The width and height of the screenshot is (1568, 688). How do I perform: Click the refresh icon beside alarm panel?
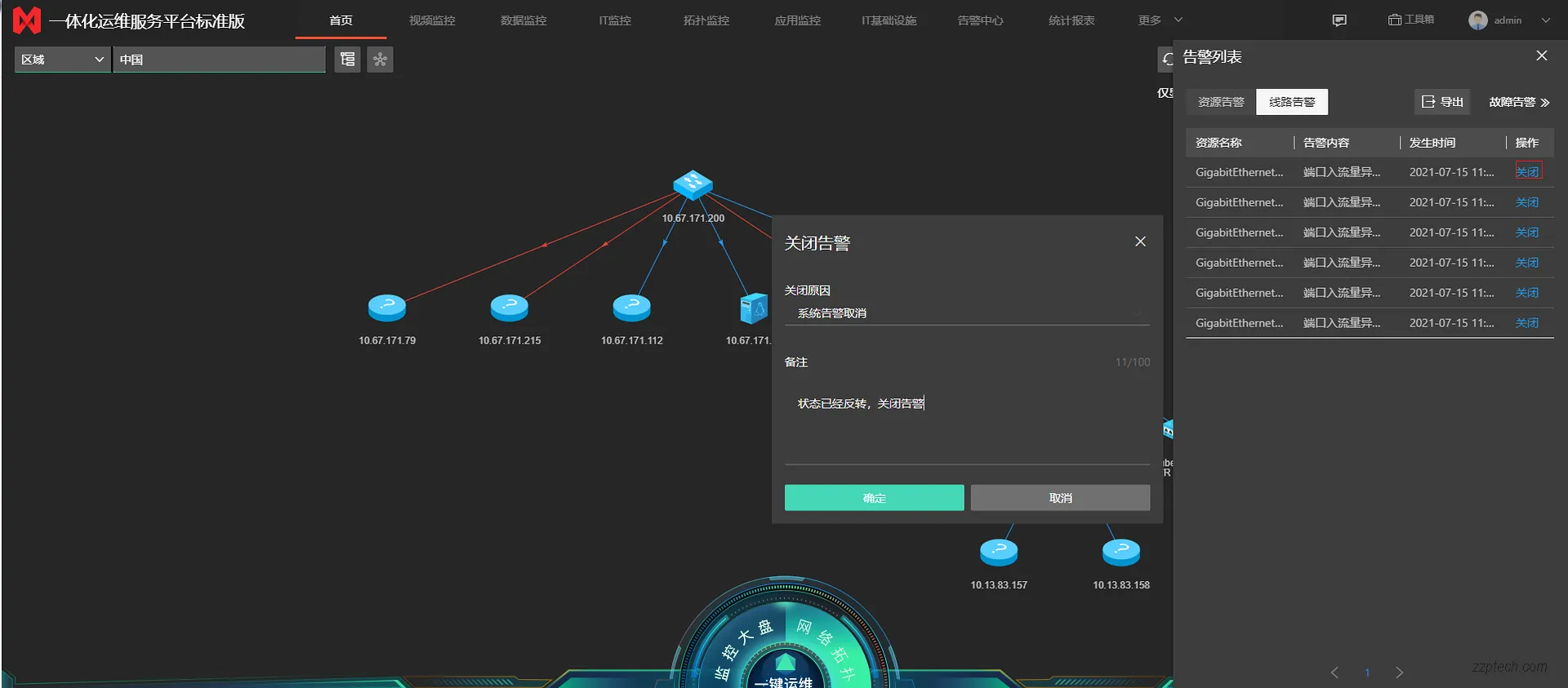tap(1167, 59)
